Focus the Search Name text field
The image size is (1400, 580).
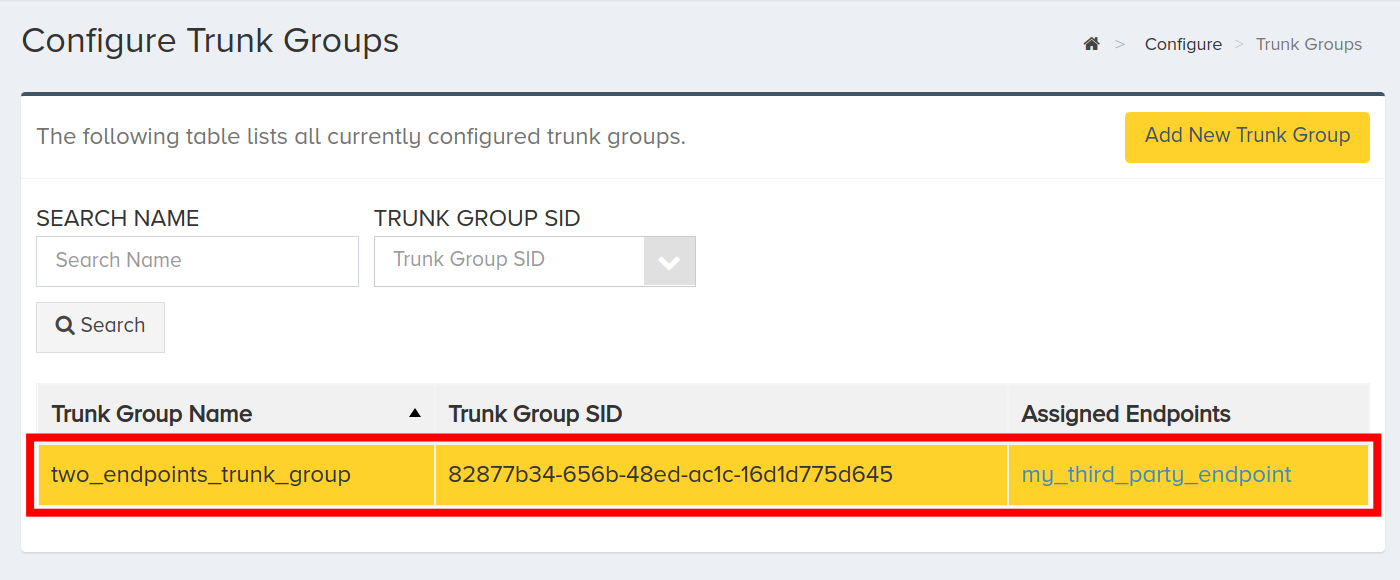tap(197, 261)
